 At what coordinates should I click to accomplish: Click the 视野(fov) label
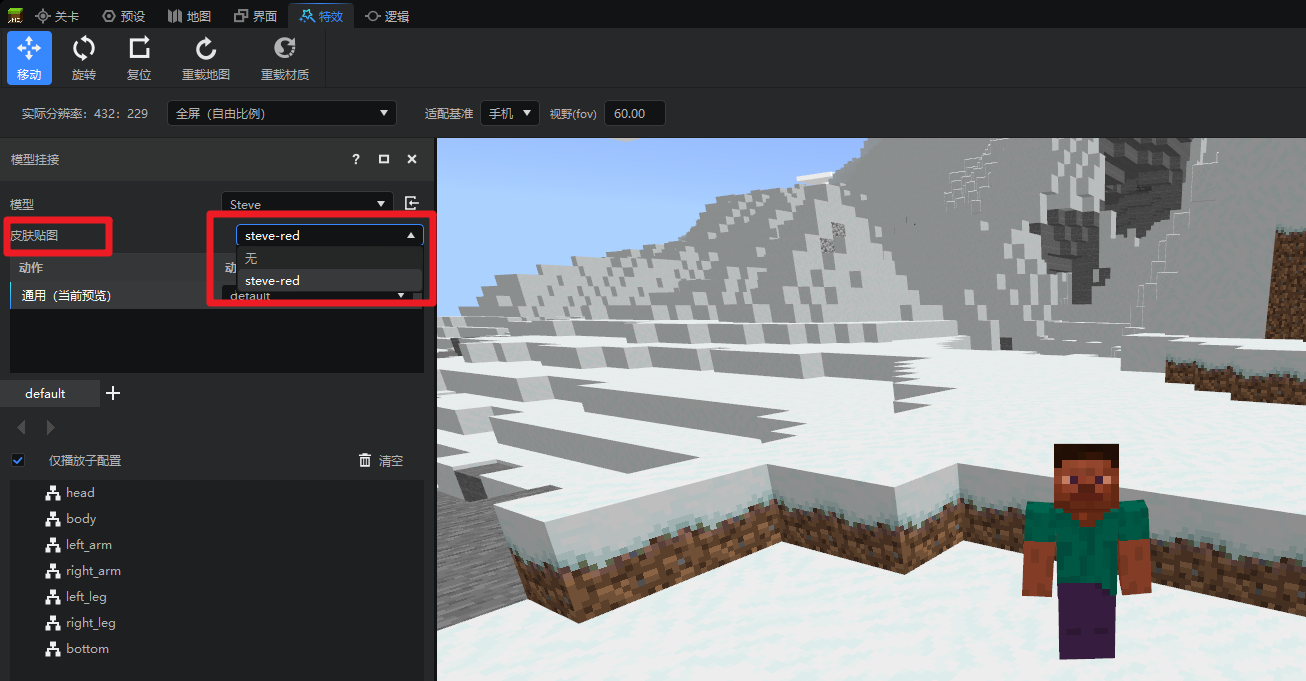(573, 114)
